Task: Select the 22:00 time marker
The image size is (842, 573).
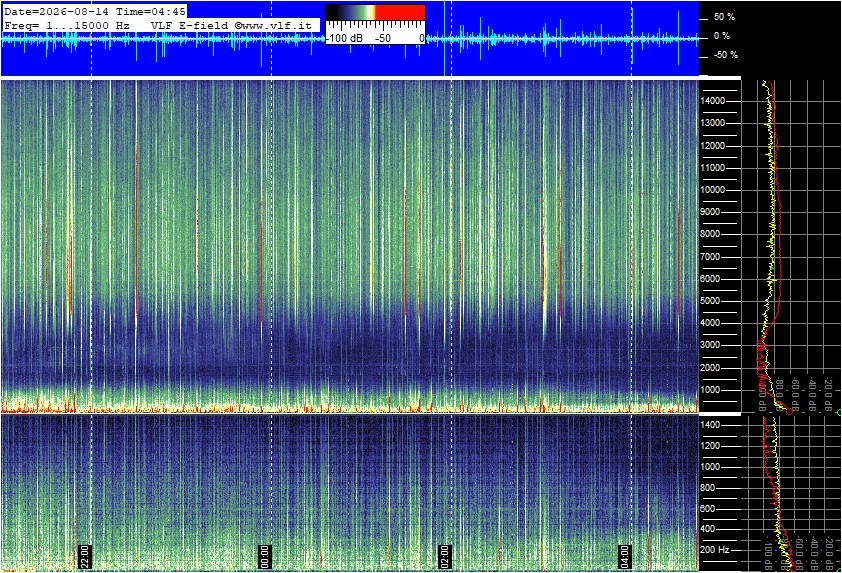Action: pos(85,556)
